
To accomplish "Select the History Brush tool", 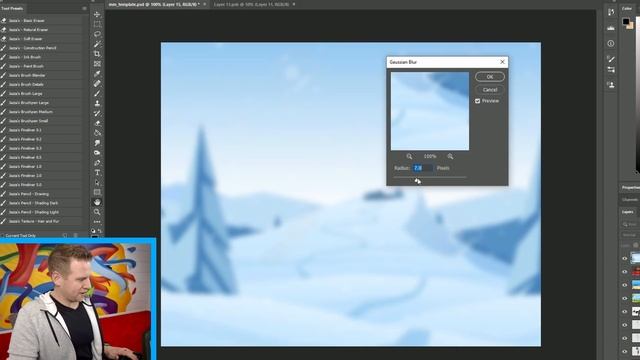I will [97, 113].
